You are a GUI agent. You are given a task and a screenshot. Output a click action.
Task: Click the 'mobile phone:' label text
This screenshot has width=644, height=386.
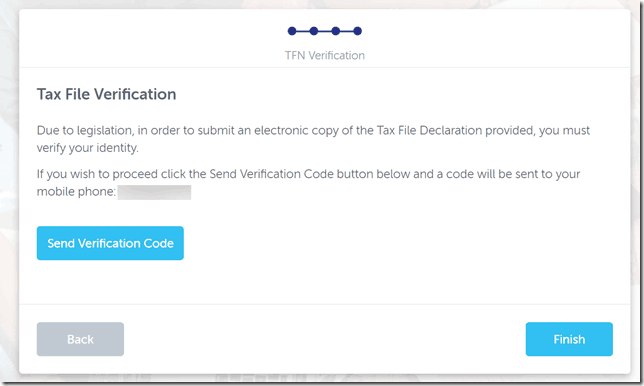click(76, 192)
